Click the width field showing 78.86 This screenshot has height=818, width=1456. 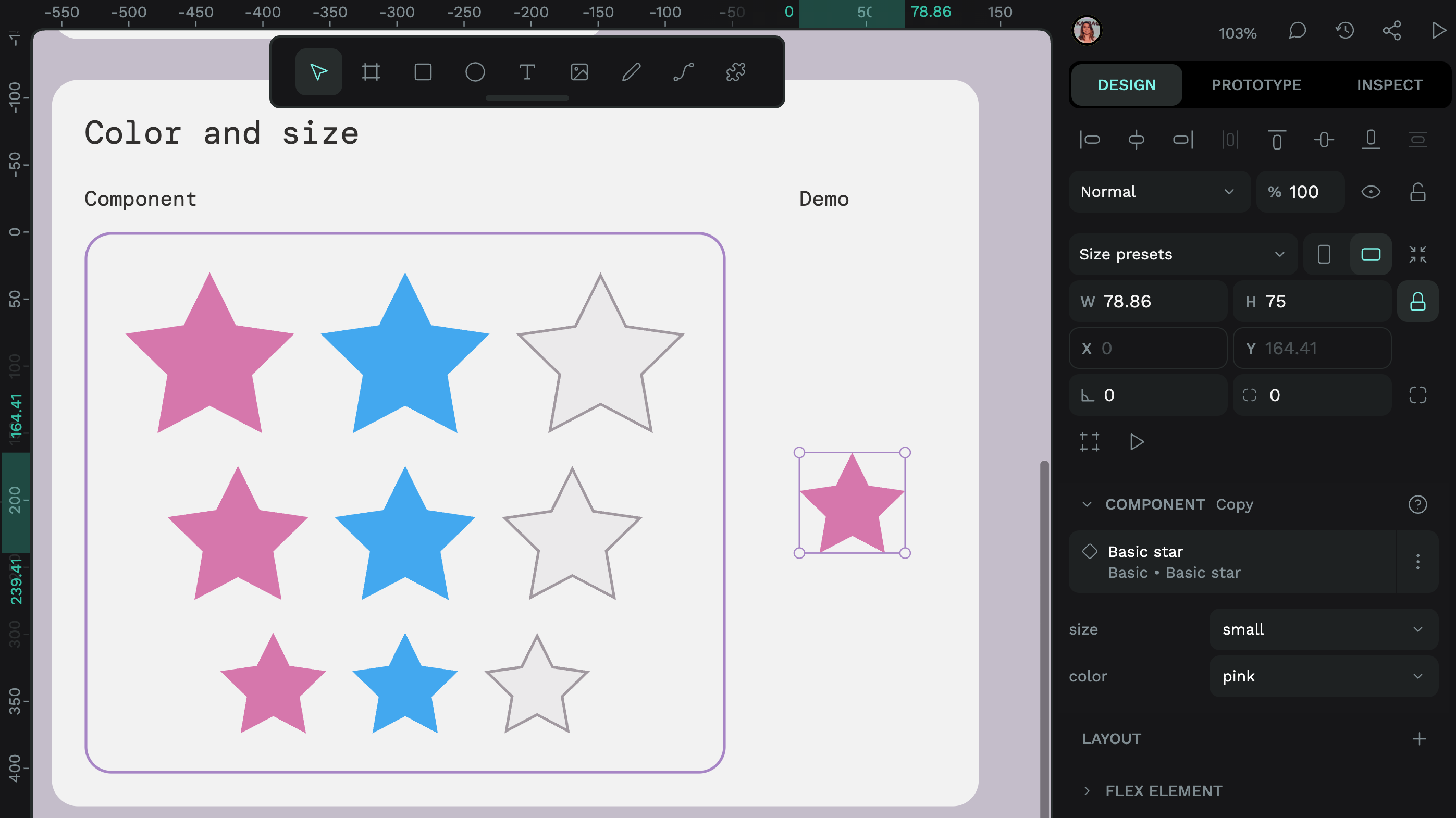coord(1147,302)
